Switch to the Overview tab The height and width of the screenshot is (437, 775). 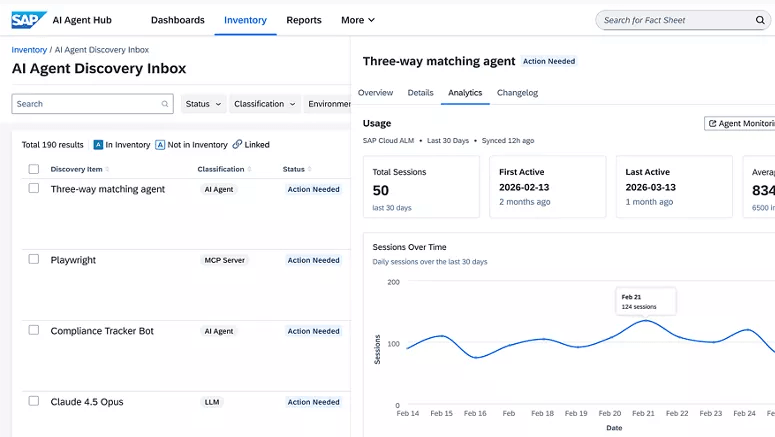coord(375,93)
